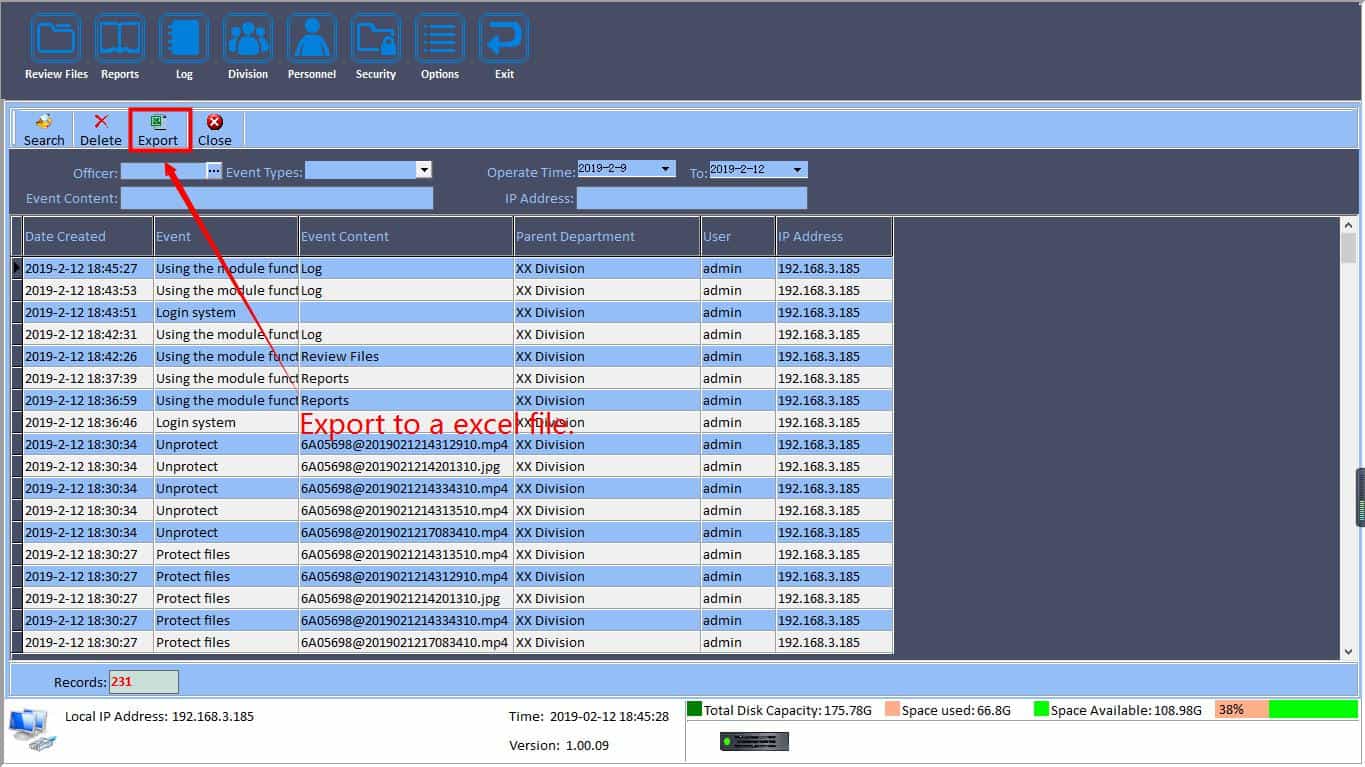Viewport: 1365px width, 767px height.
Task: Click the dark green Total Disk Capacity swatch
Action: [x=694, y=709]
